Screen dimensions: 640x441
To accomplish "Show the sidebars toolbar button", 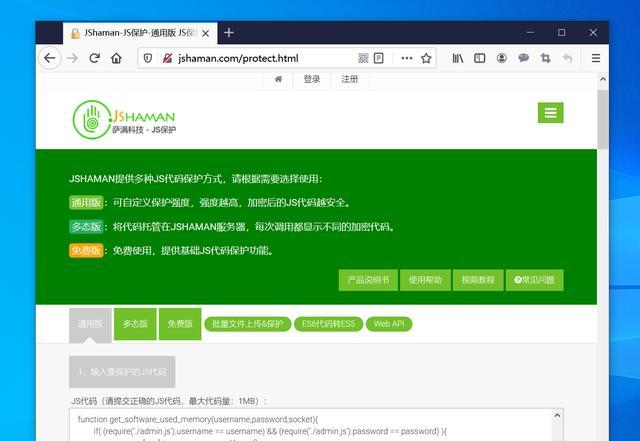I will tap(480, 58).
